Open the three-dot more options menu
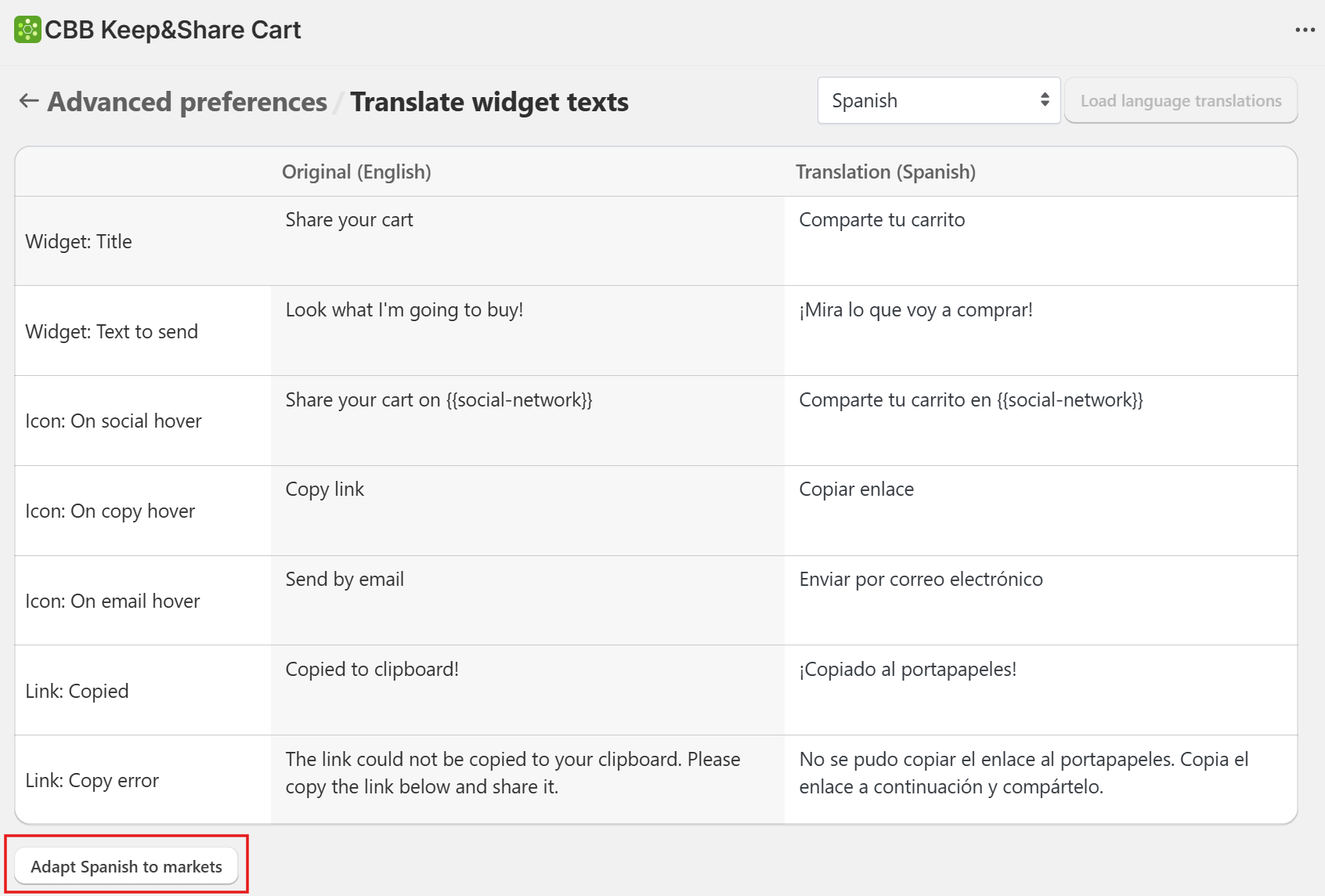The image size is (1325, 896). (1305, 30)
